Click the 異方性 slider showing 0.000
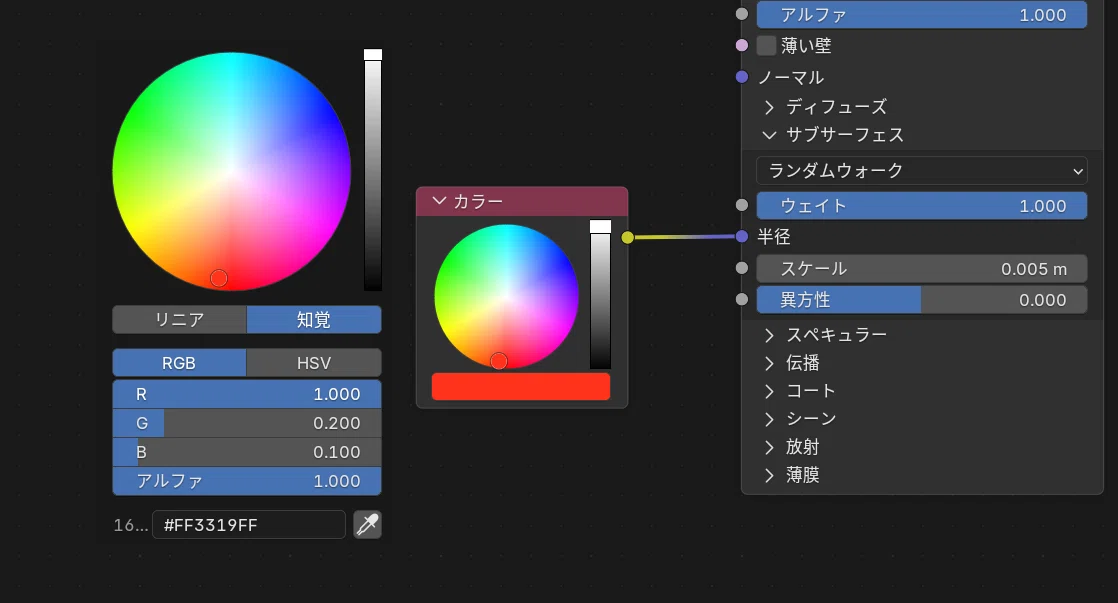Viewport: 1118px width, 603px height. [921, 300]
